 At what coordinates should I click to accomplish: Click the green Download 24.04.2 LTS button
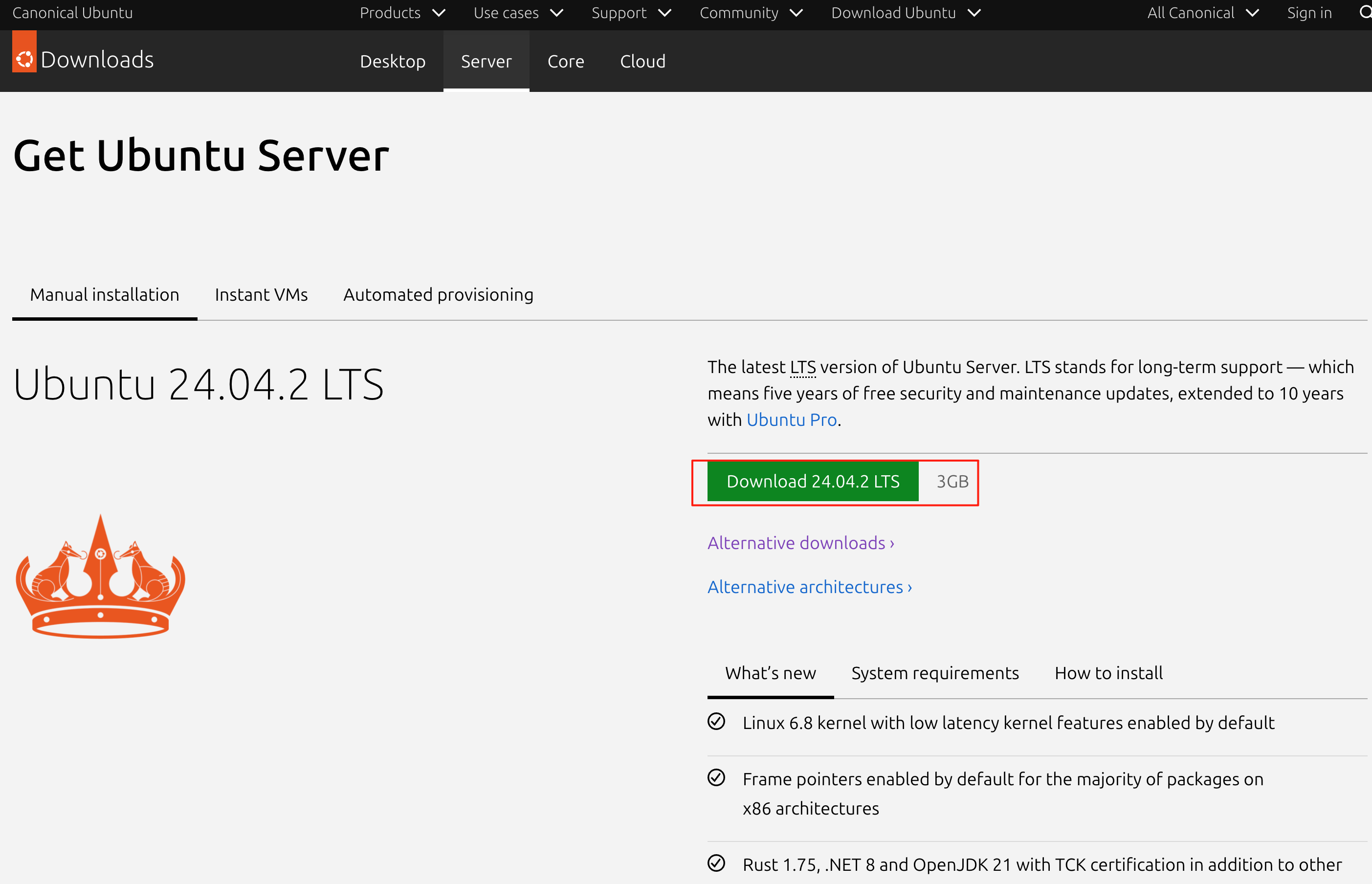pyautogui.click(x=812, y=482)
